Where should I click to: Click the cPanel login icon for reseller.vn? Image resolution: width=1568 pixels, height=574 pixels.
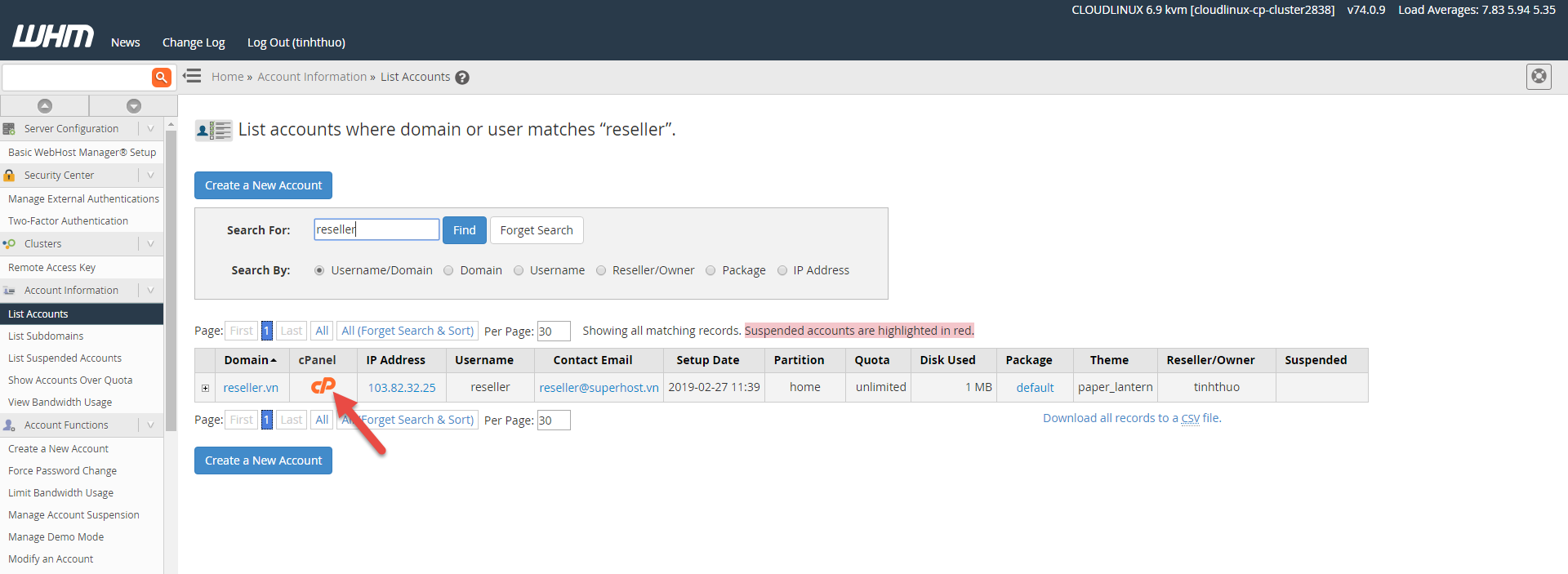coord(323,386)
